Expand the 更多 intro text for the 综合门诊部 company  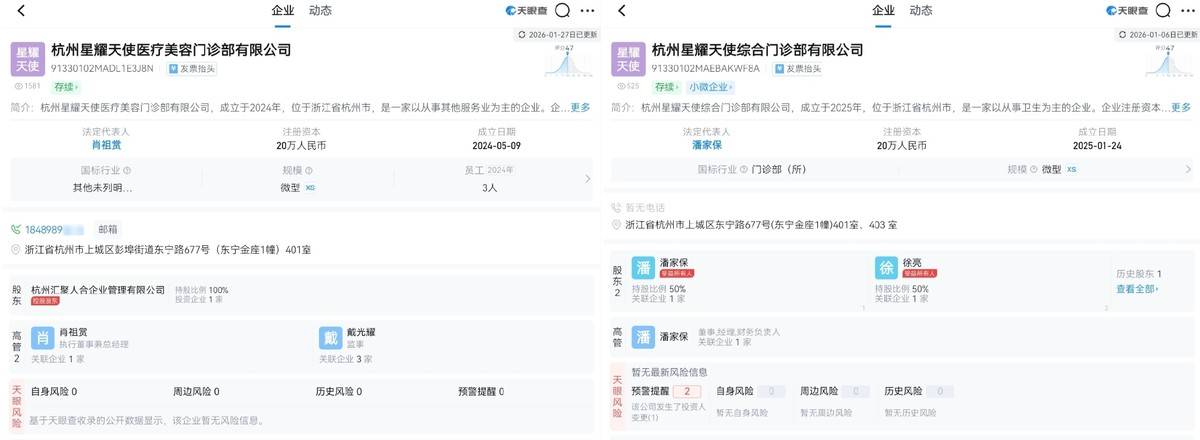1181,107
